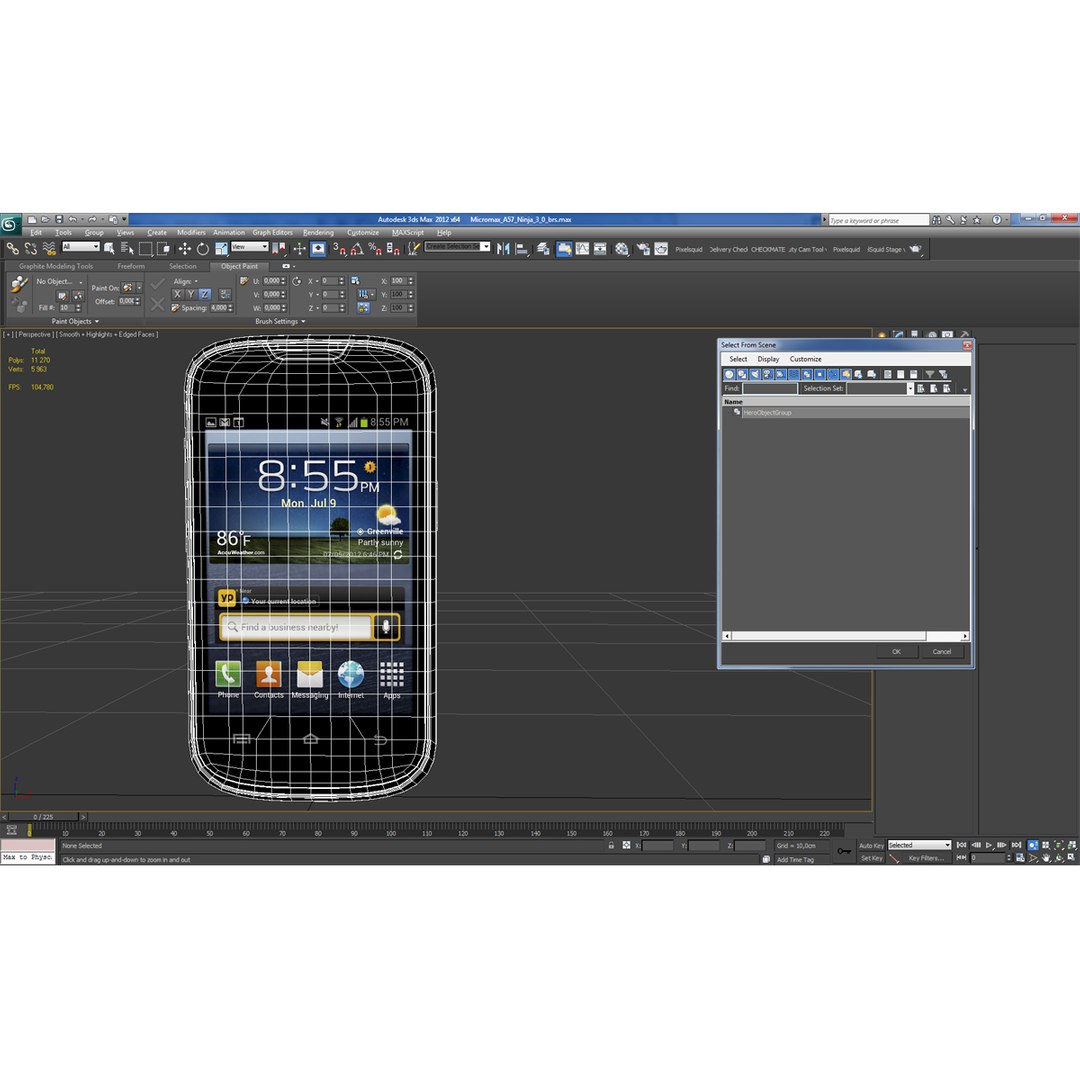
Task: Open the Material Editor sphere icon
Action: [x=621, y=249]
